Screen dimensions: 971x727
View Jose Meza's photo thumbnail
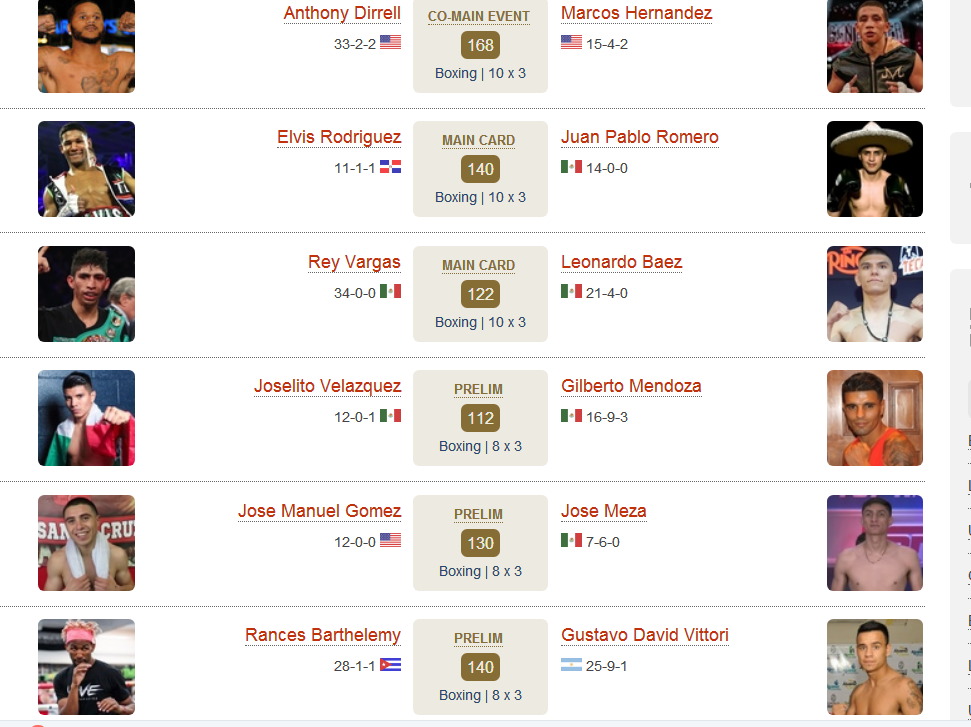[875, 543]
